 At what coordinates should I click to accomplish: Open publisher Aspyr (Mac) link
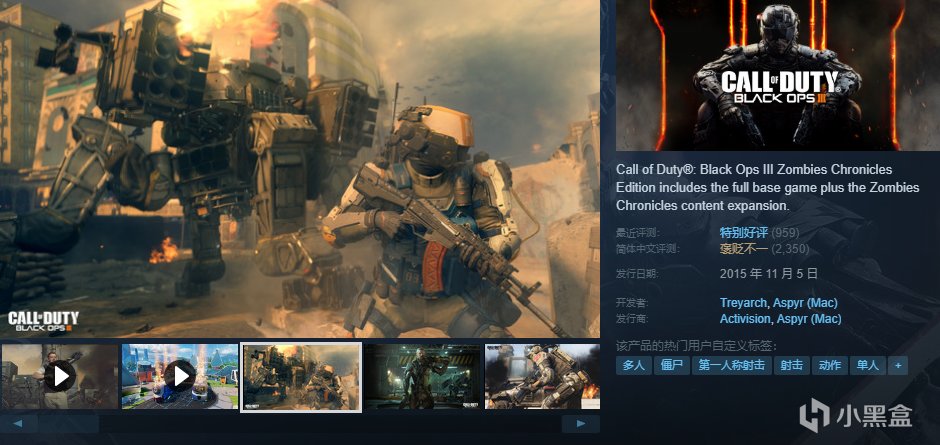[x=809, y=319]
